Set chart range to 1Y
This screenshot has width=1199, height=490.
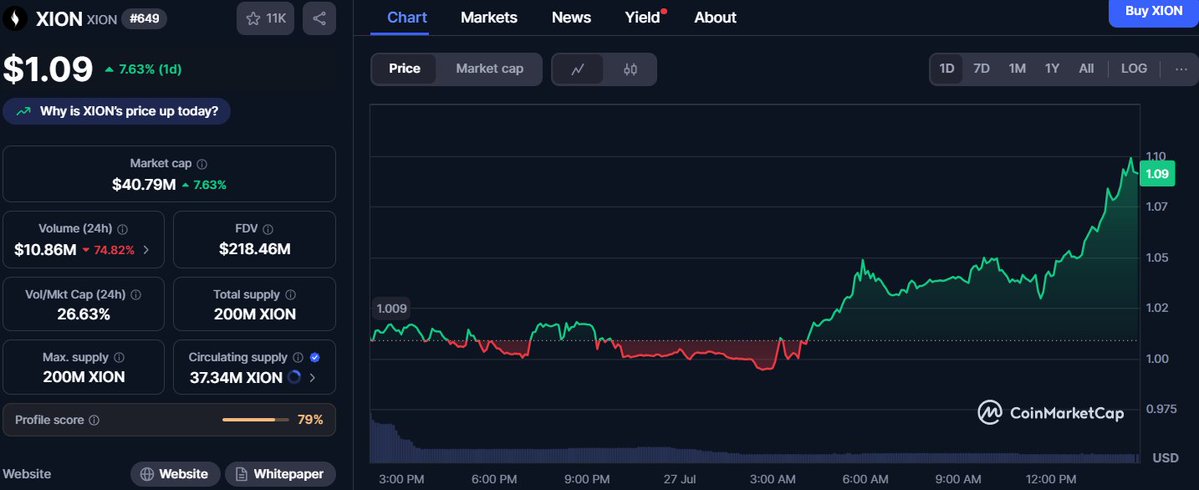pyautogui.click(x=1052, y=69)
